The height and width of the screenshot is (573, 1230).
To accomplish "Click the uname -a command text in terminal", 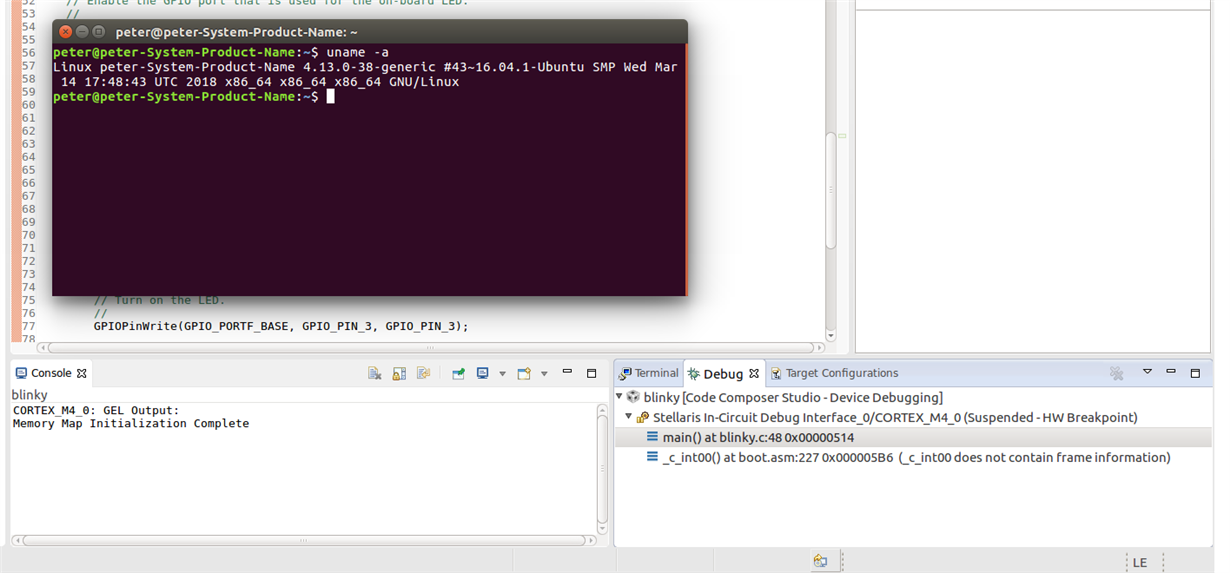I will coord(359,52).
